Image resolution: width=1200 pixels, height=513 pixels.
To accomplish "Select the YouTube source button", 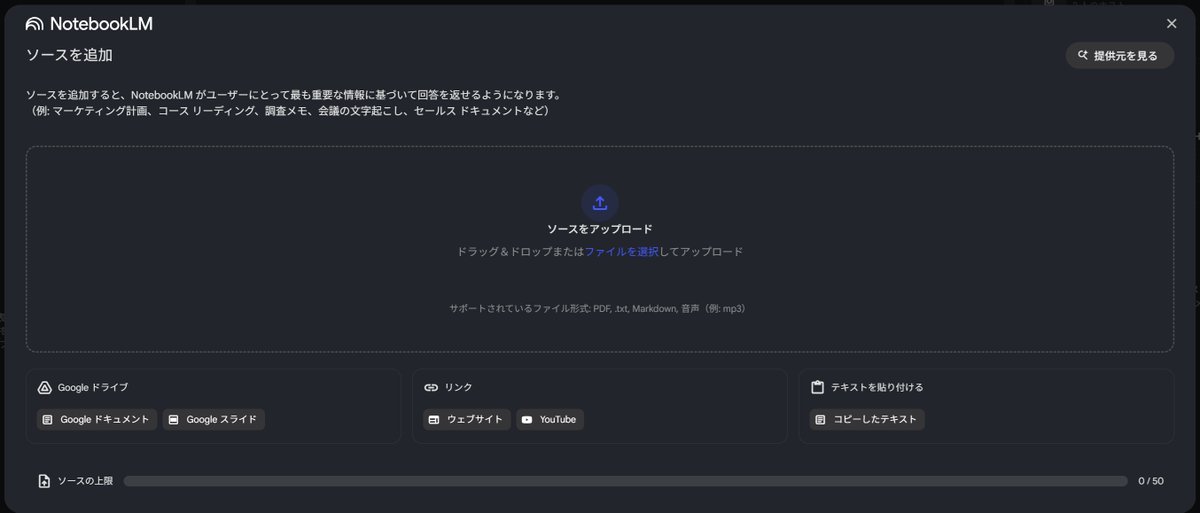I will point(550,420).
